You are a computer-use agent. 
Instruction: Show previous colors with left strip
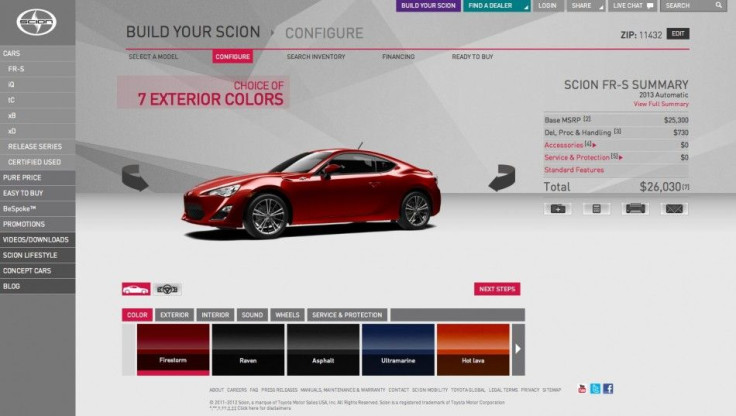click(x=129, y=349)
